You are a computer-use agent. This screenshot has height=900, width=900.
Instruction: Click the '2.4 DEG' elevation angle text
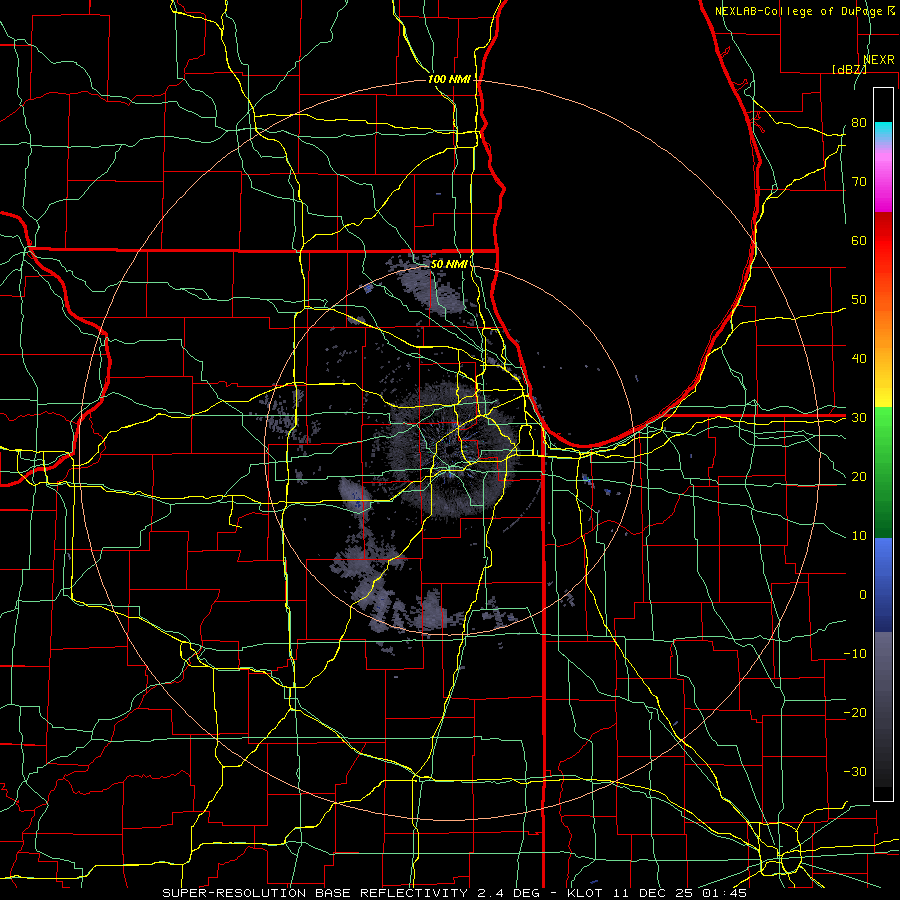[509, 893]
